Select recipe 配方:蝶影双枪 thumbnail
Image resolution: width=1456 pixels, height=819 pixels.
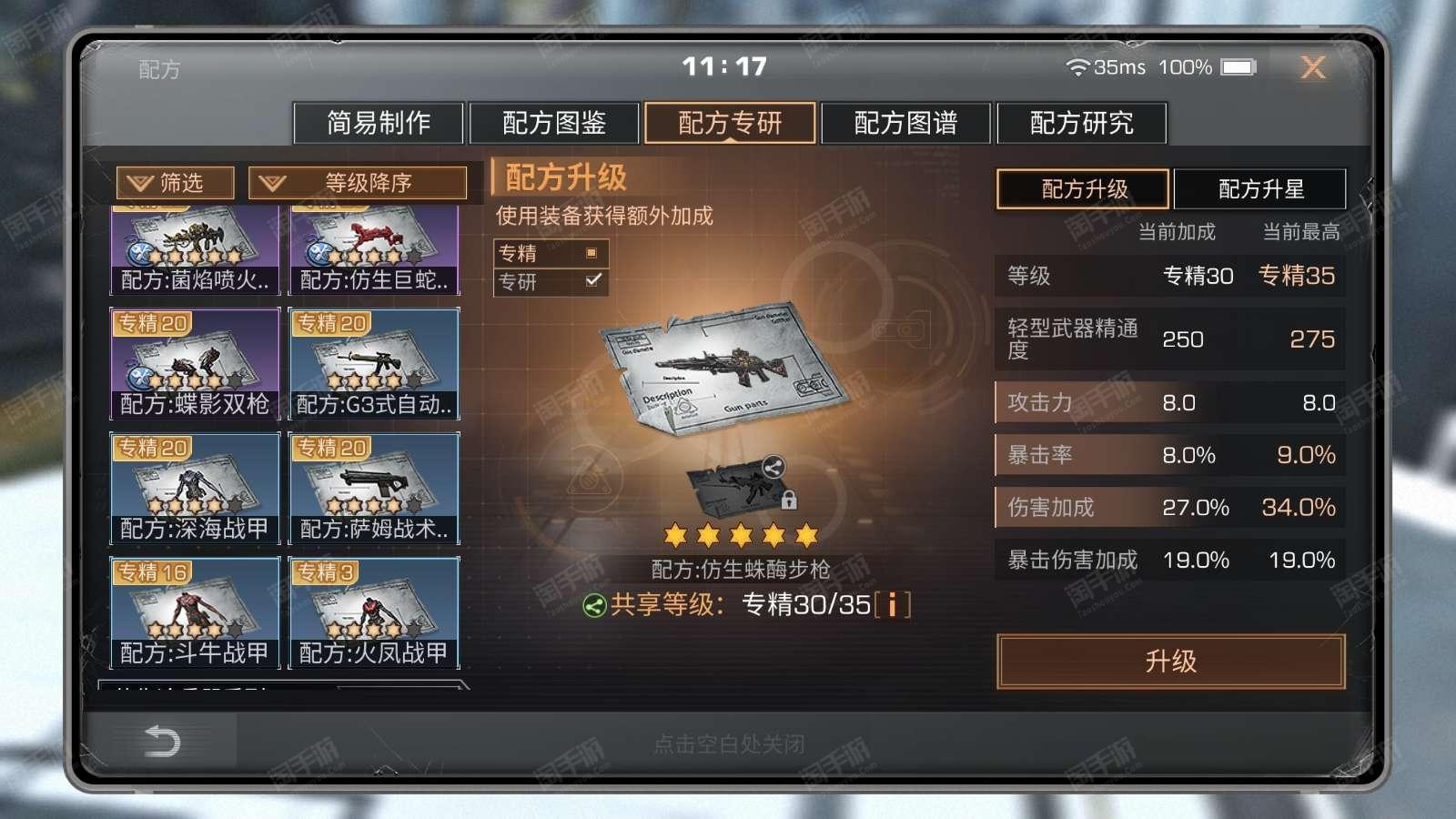click(195, 364)
